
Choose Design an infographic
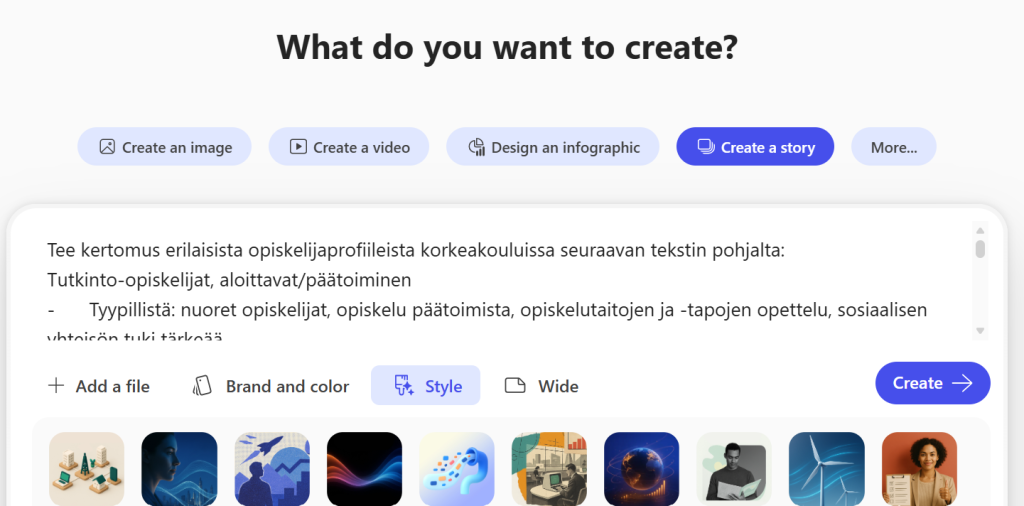(x=552, y=147)
